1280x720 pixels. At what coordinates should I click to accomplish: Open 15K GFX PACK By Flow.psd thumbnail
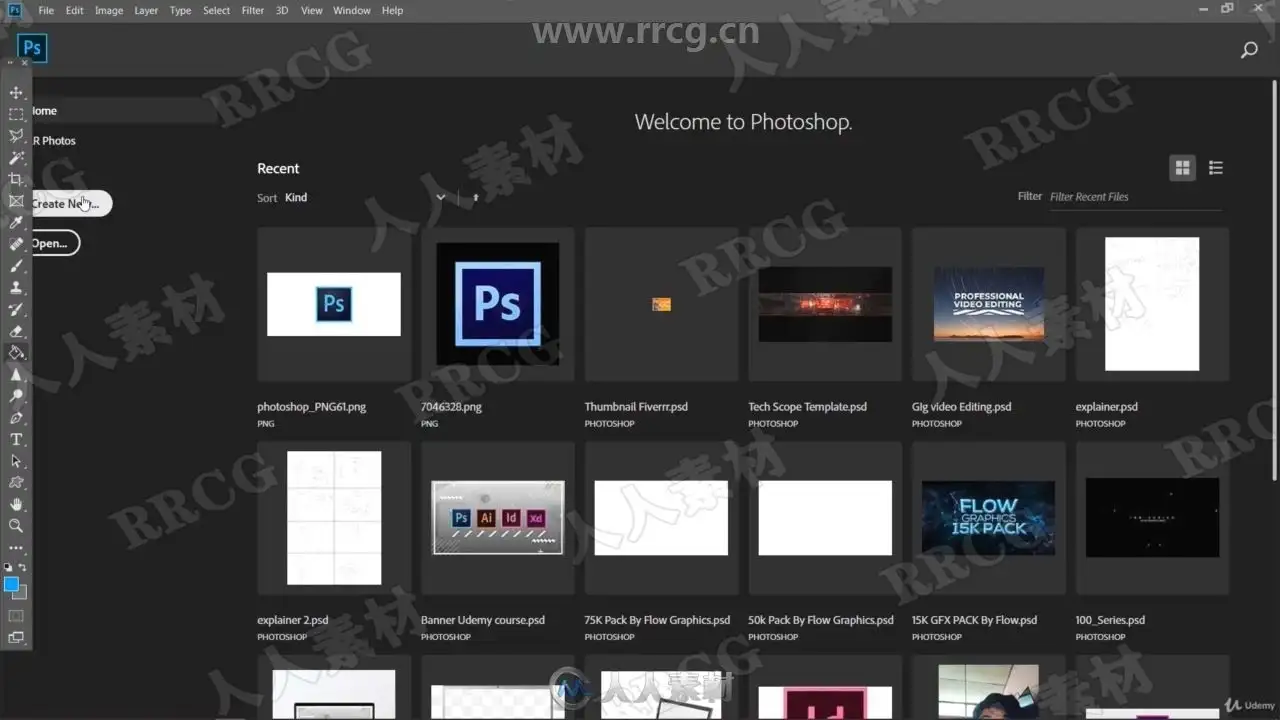coord(989,518)
